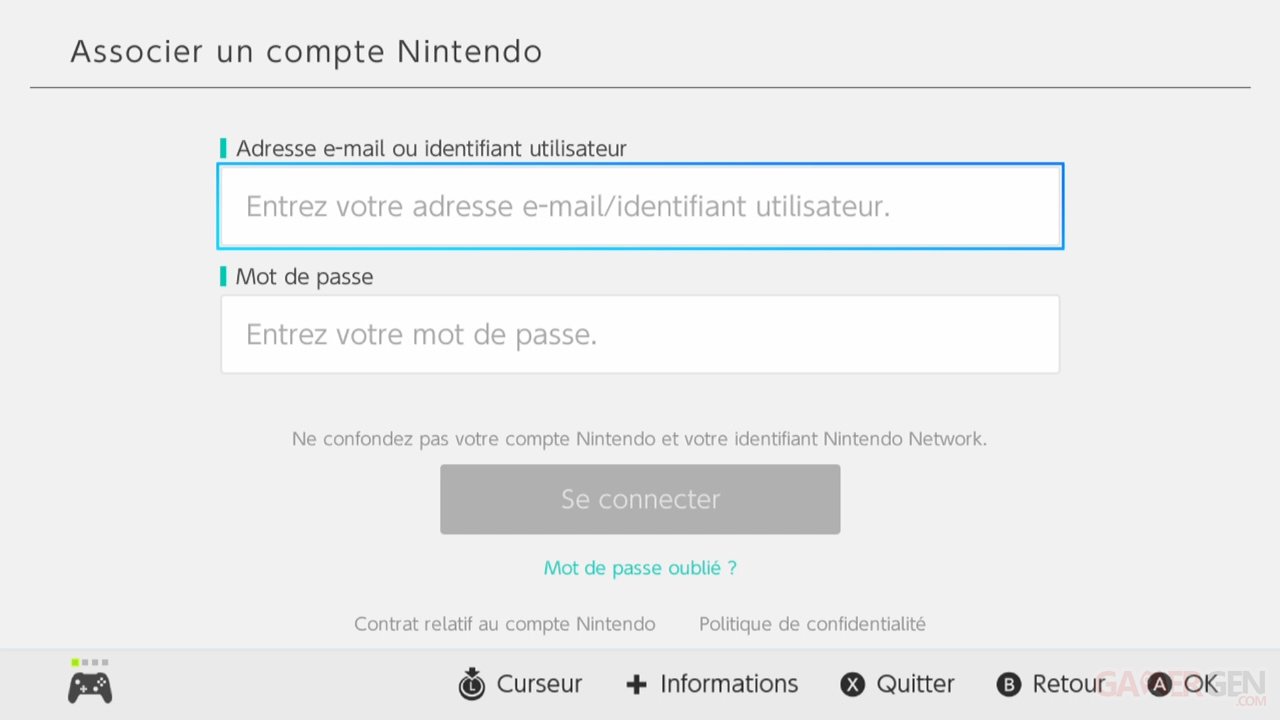Viewport: 1280px width, 720px height.
Task: Click the Adresse e-mail ou identifiant utilisateur label
Action: [431, 149]
